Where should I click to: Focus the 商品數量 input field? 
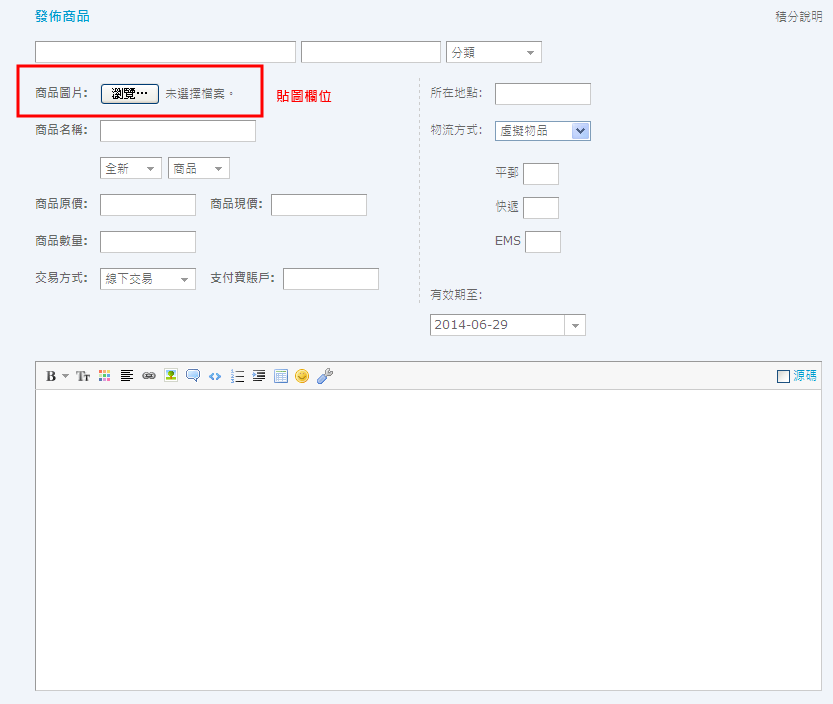(x=148, y=242)
